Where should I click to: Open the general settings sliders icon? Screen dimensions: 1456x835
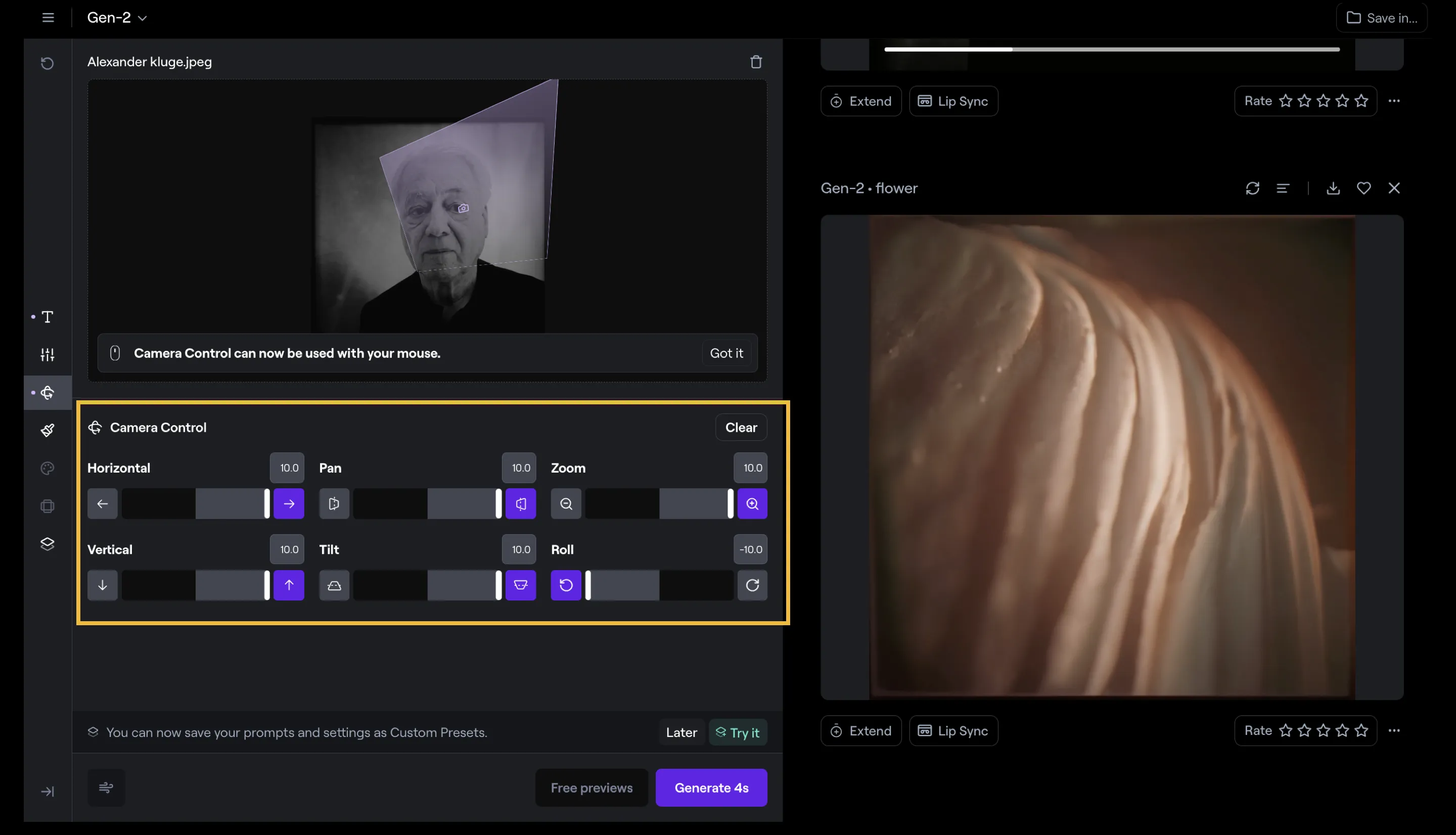48,355
